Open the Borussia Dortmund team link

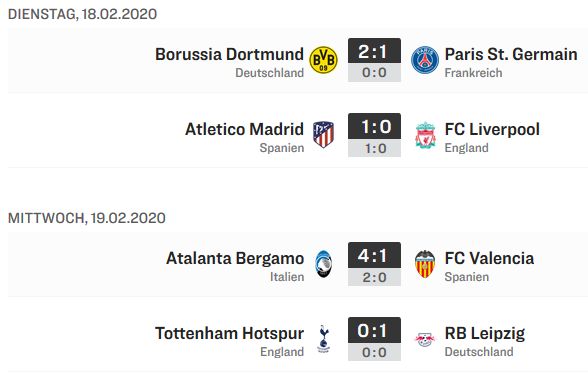(229, 54)
